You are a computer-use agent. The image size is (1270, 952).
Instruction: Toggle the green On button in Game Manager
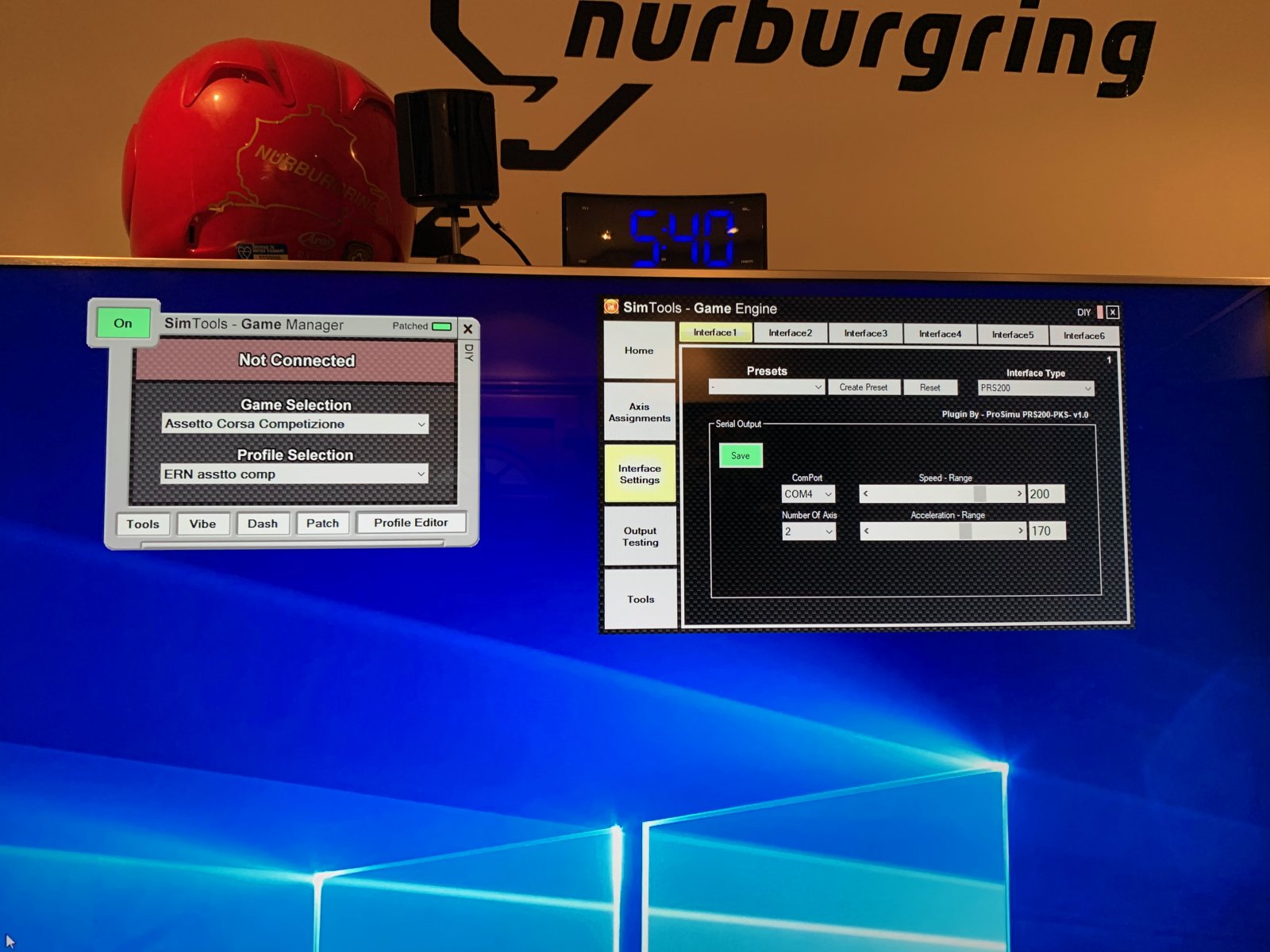click(123, 323)
